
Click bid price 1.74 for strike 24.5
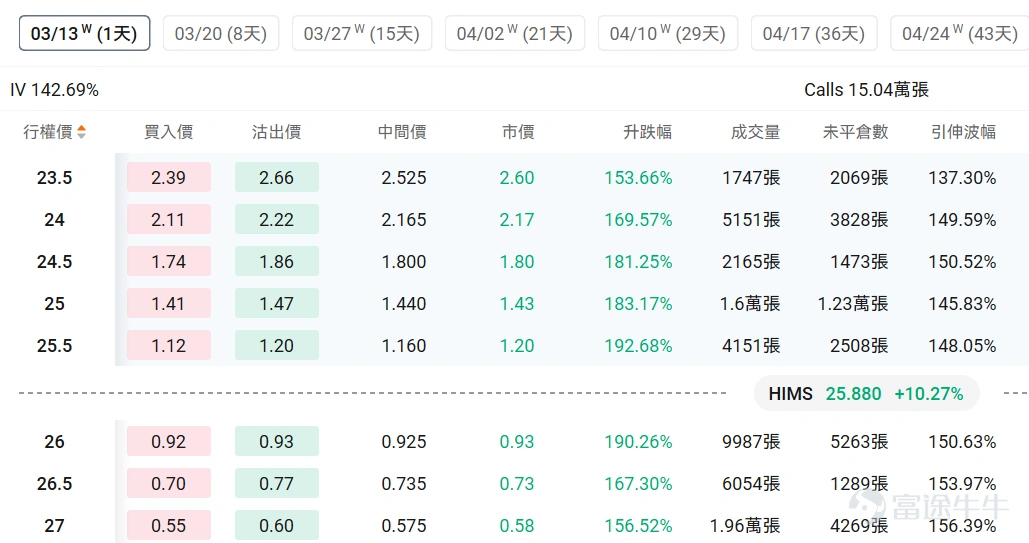(169, 261)
